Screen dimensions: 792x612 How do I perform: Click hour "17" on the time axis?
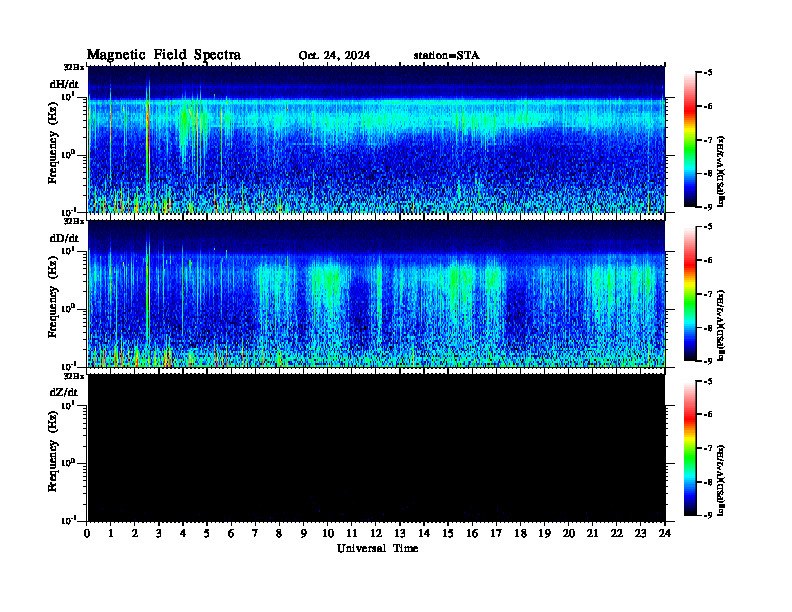tap(496, 534)
